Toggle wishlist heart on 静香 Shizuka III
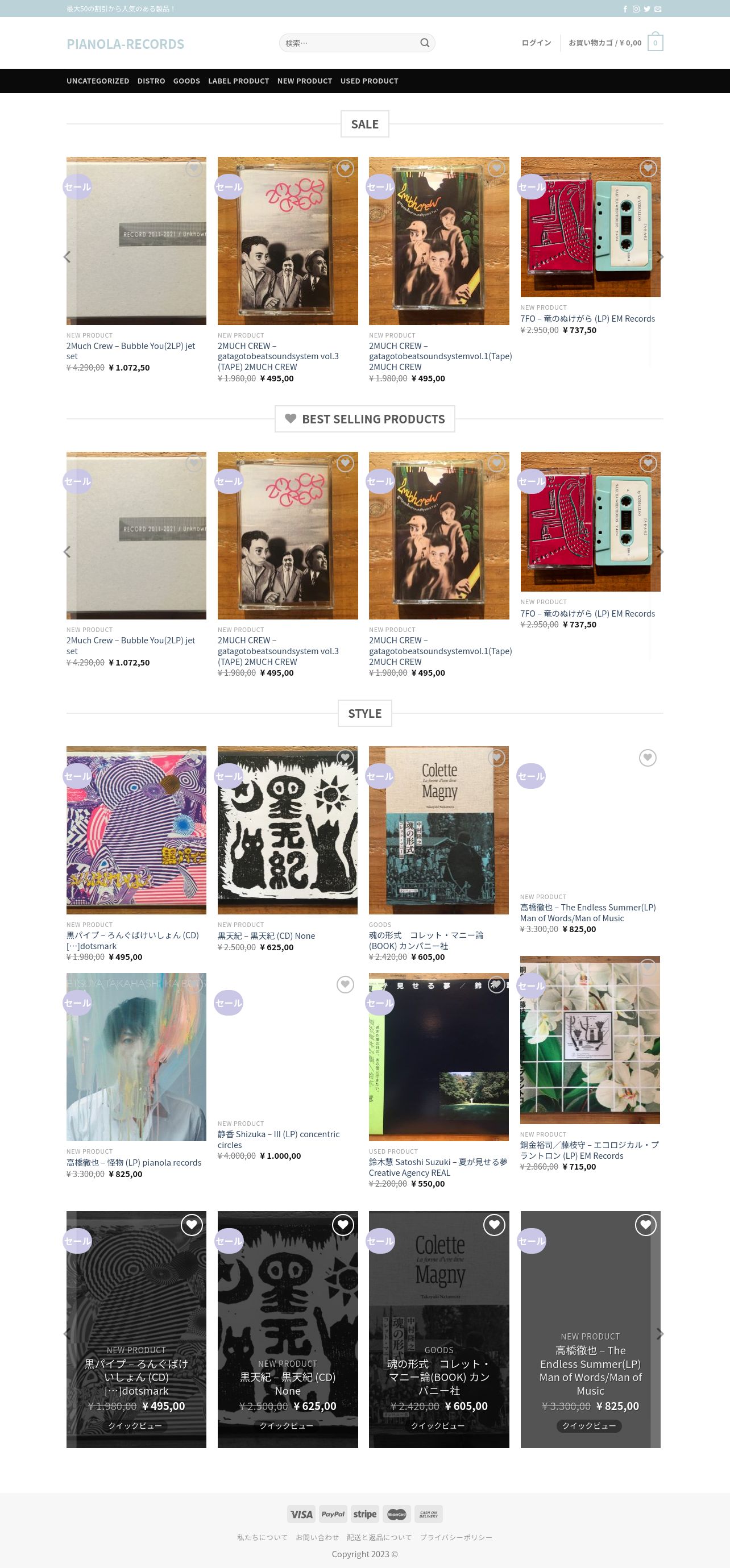 (x=345, y=984)
